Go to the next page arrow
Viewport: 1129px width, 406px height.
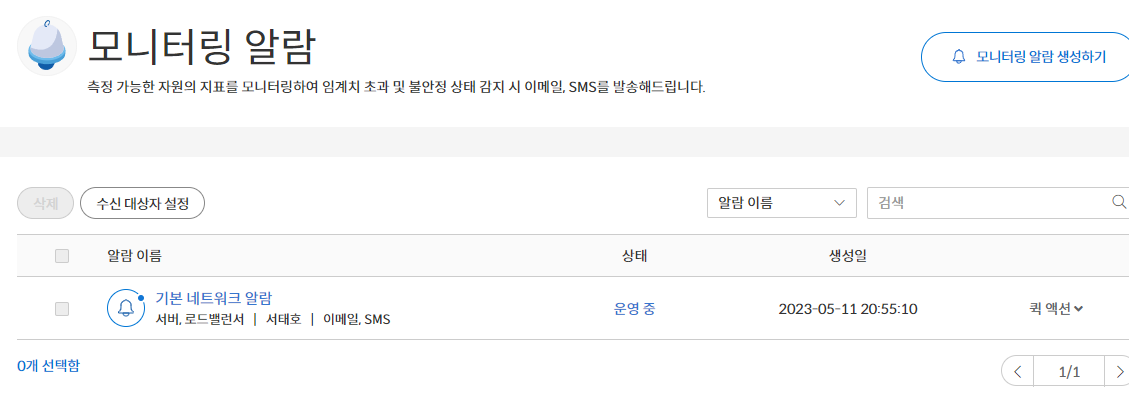1118,371
